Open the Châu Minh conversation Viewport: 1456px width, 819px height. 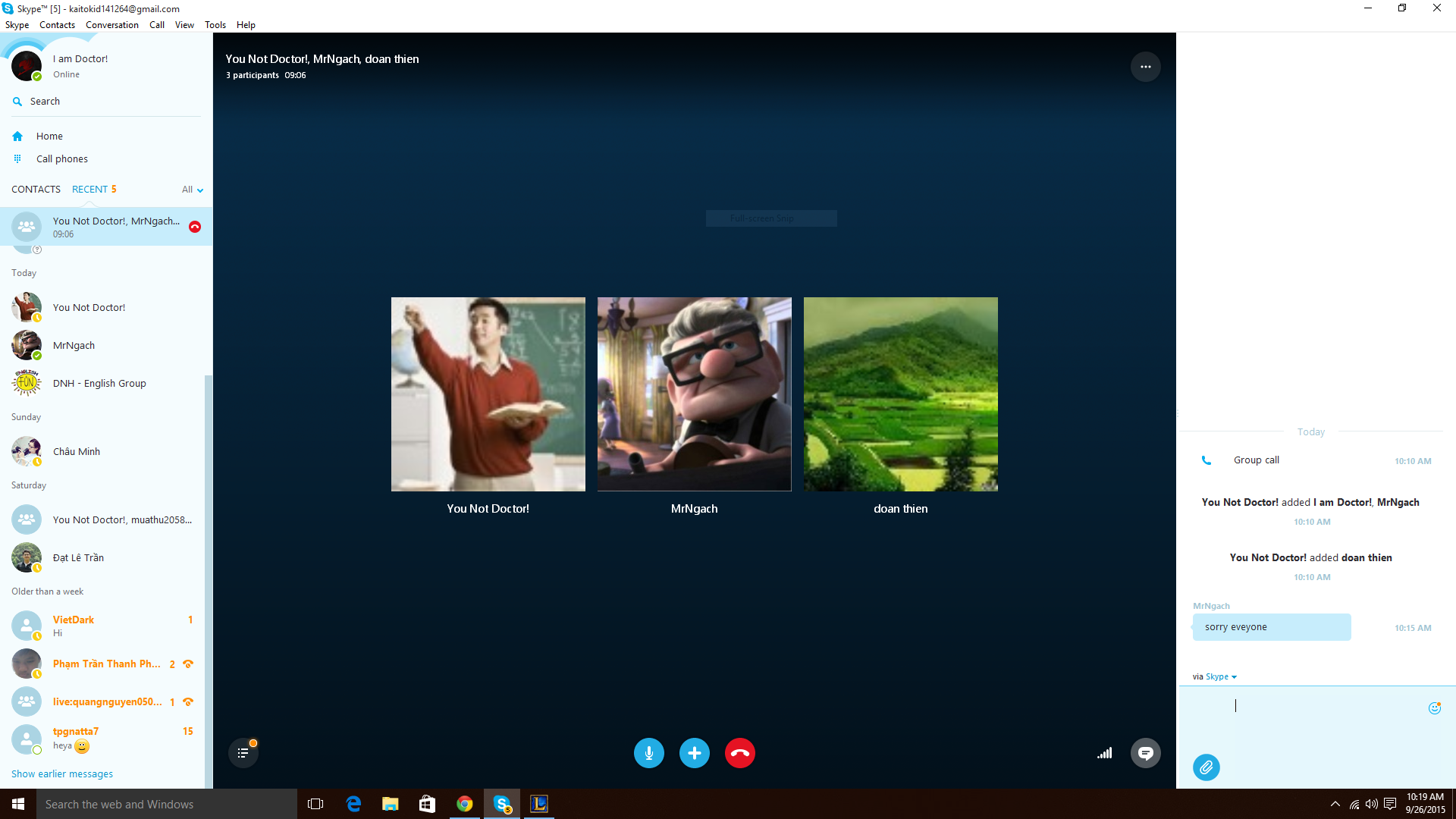pyautogui.click(x=106, y=452)
